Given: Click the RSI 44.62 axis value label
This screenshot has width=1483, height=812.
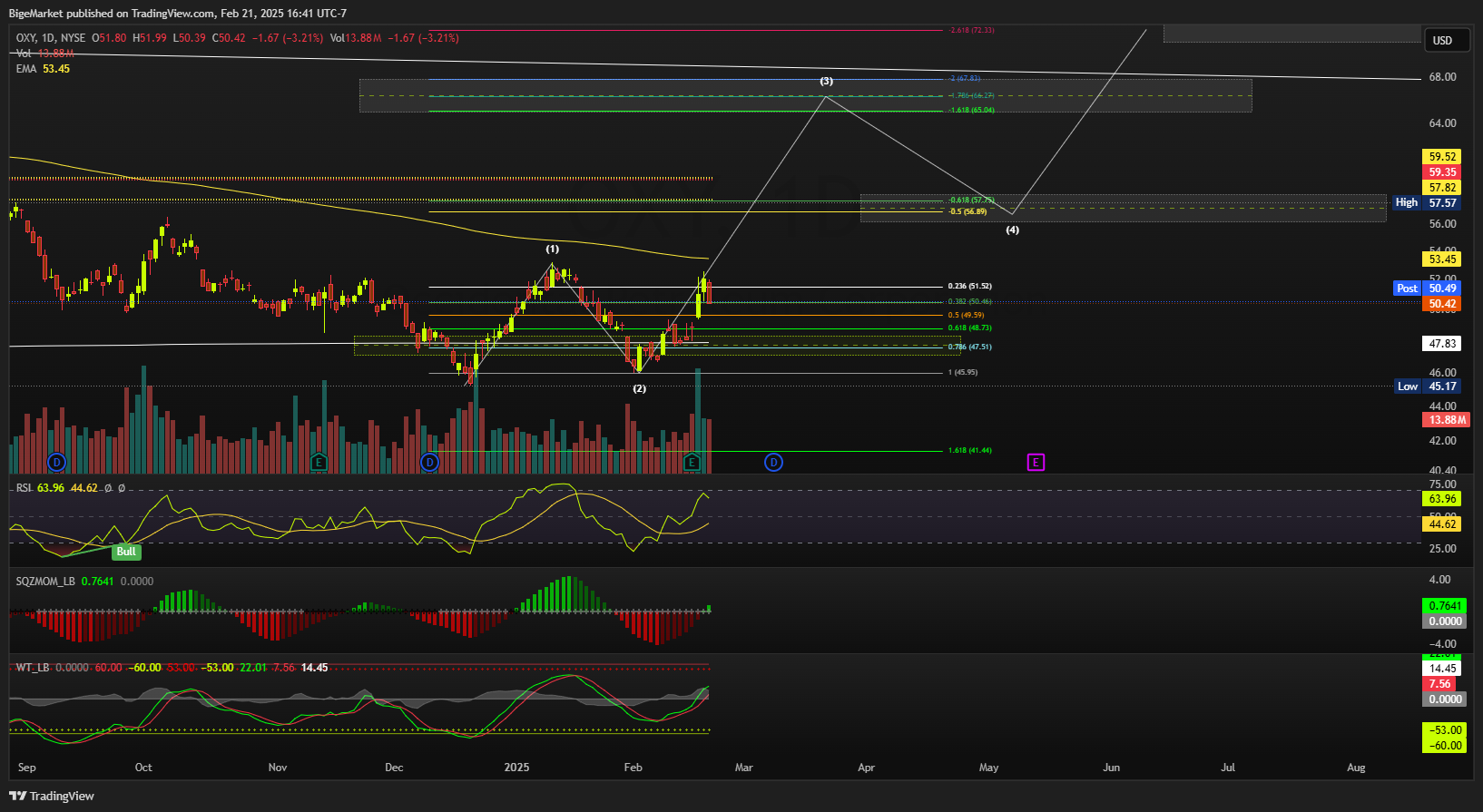Looking at the screenshot, I should (x=1442, y=524).
